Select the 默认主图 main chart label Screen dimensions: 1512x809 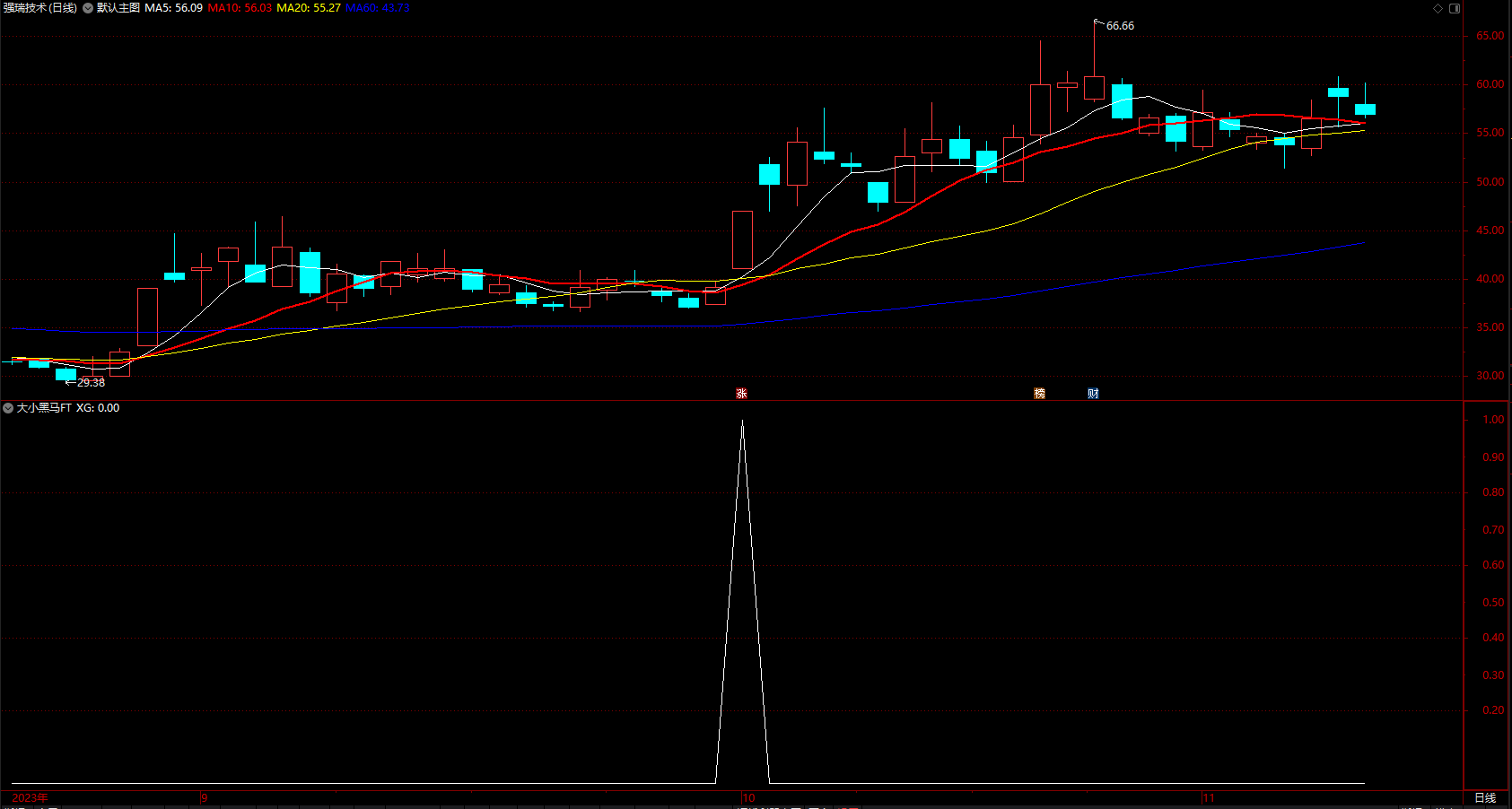[x=118, y=8]
